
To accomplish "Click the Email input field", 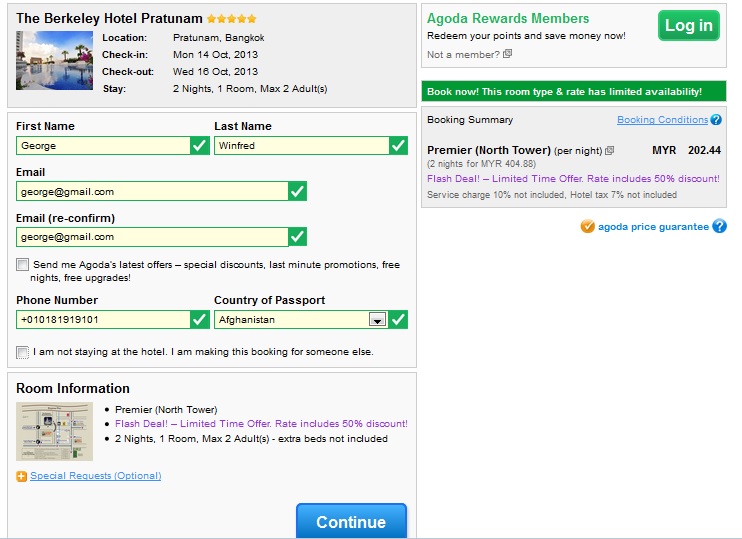I will click(x=152, y=191).
